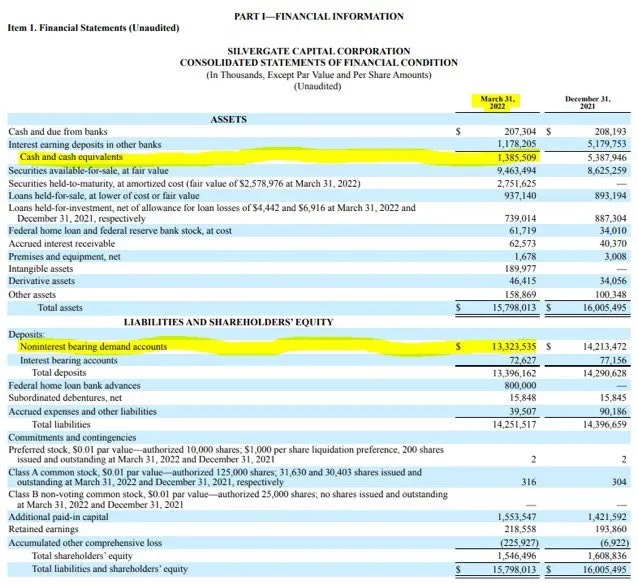Image resolution: width=638 pixels, height=585 pixels.
Task: Click the December 31, 2021 column header
Action: [587, 103]
